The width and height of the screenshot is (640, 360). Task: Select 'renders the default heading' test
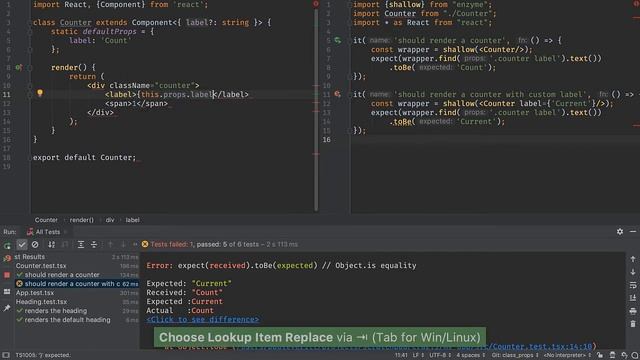67,320
